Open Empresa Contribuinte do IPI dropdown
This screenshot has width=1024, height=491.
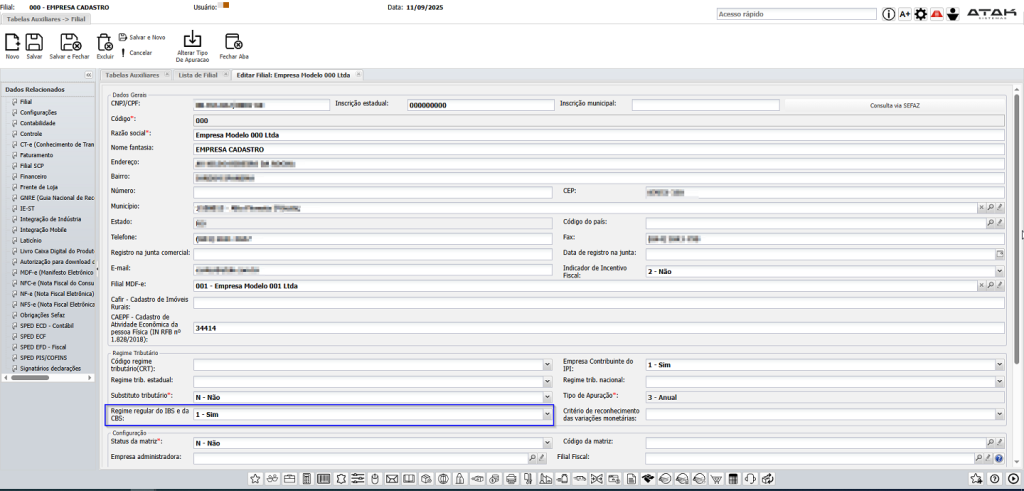998,365
